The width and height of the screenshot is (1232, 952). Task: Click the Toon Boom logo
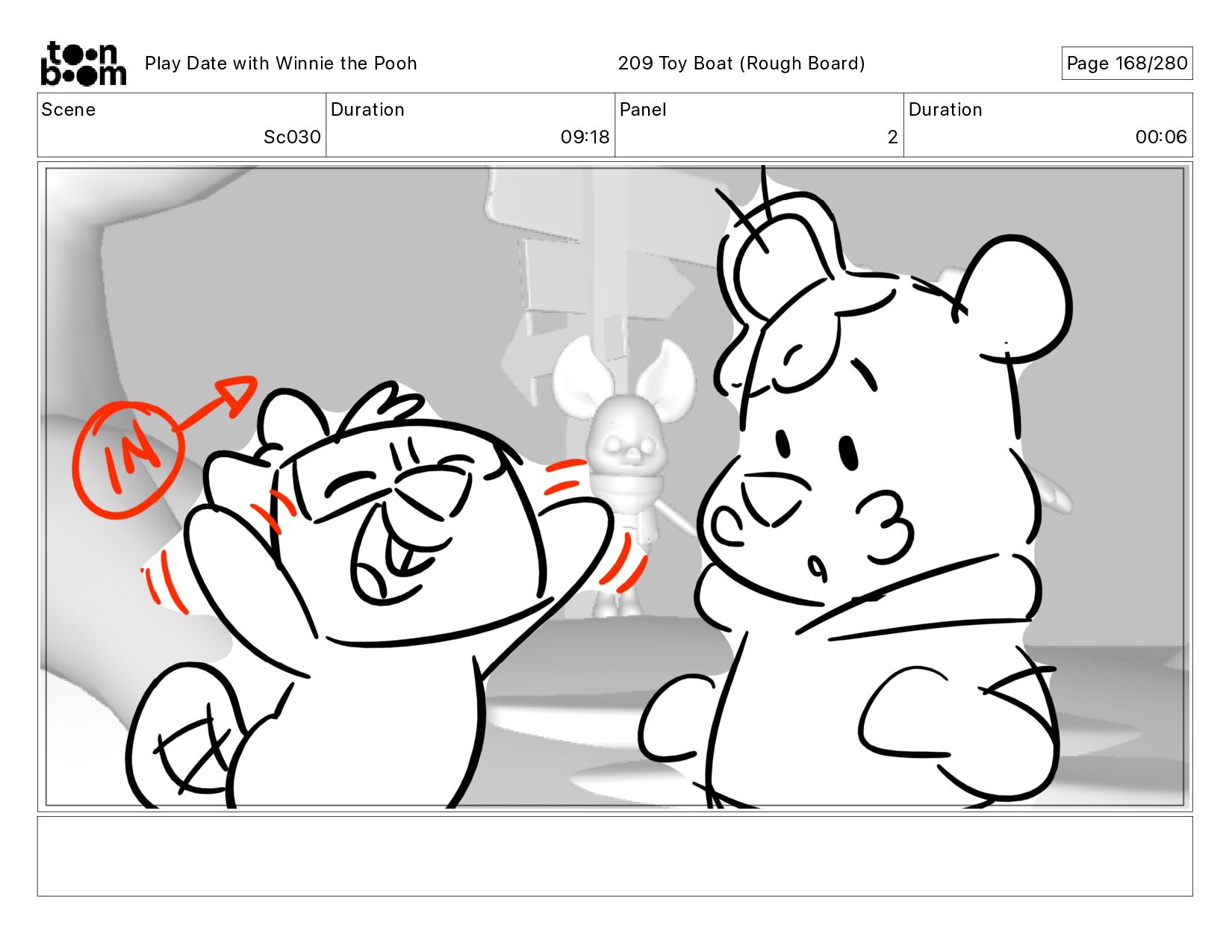coord(83,63)
